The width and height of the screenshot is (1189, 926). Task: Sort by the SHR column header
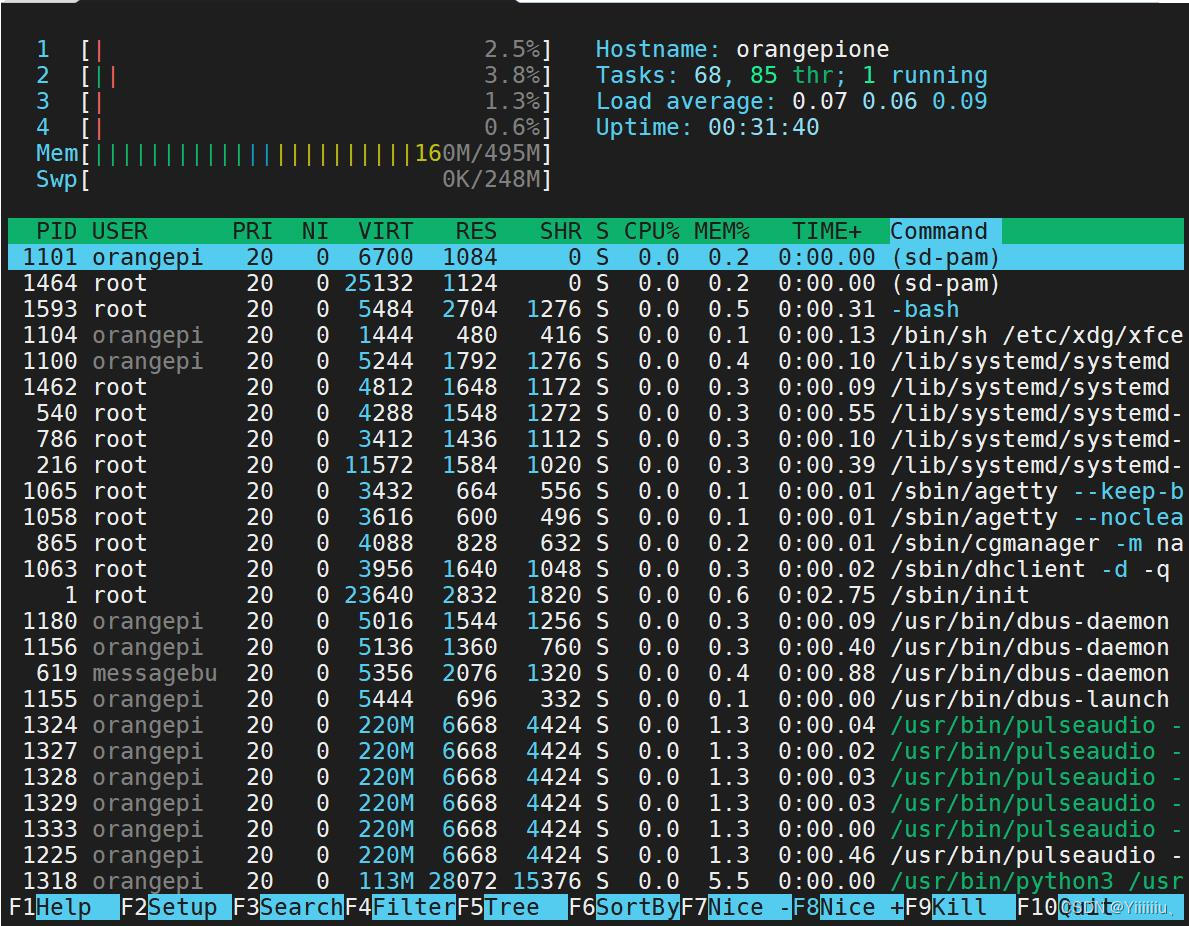coord(560,231)
